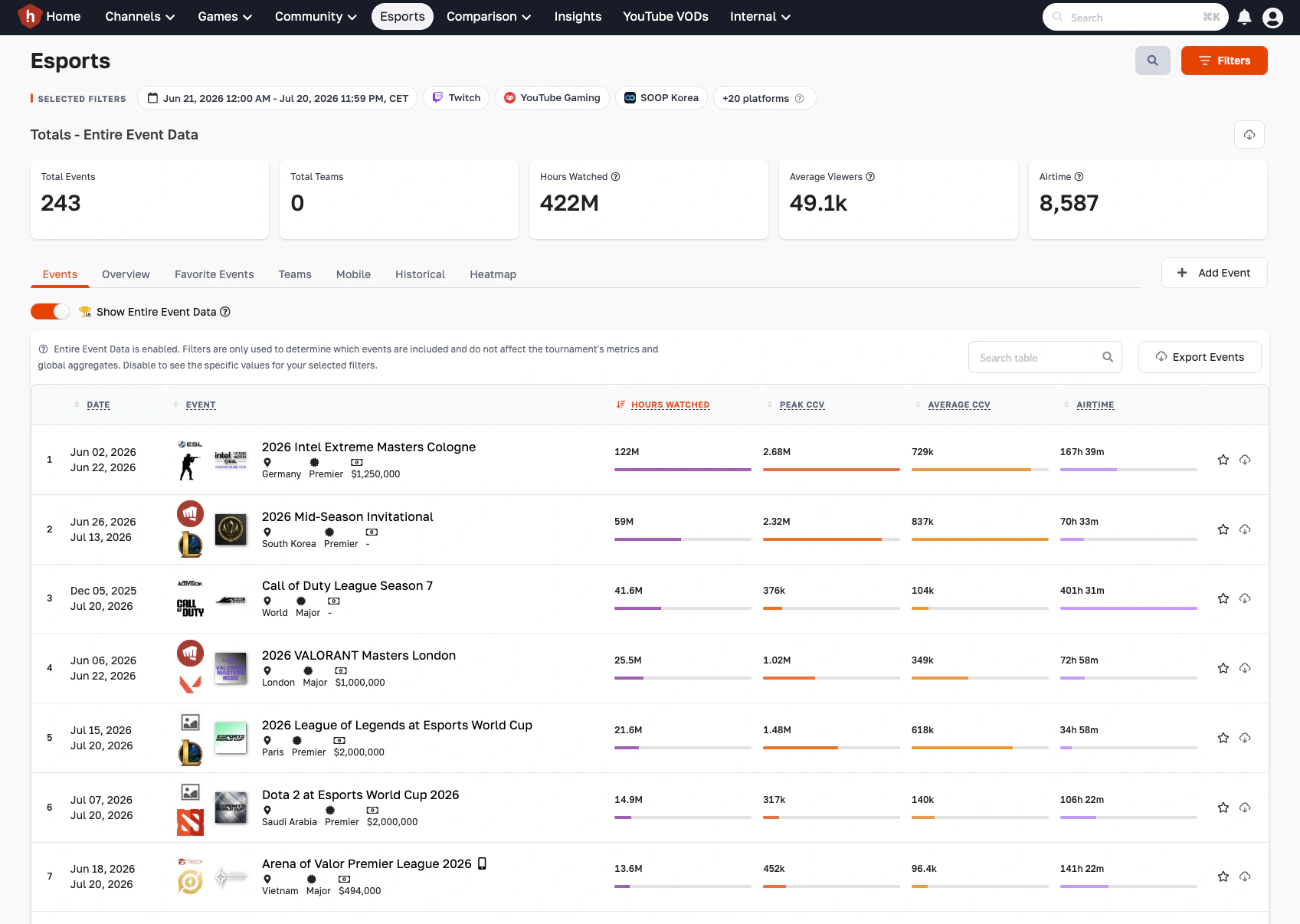Focus the top navigation Search field
The width and height of the screenshot is (1300, 924).
(x=1135, y=17)
